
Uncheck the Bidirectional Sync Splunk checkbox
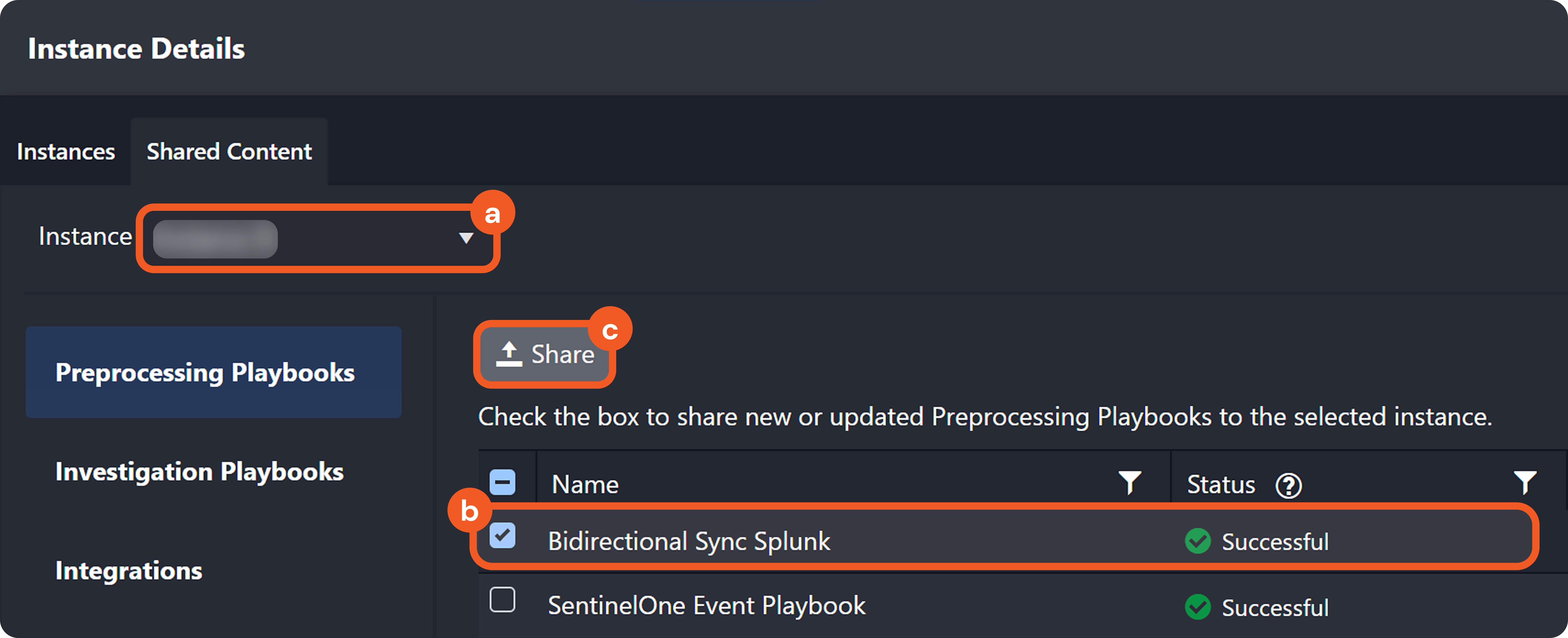pos(503,536)
